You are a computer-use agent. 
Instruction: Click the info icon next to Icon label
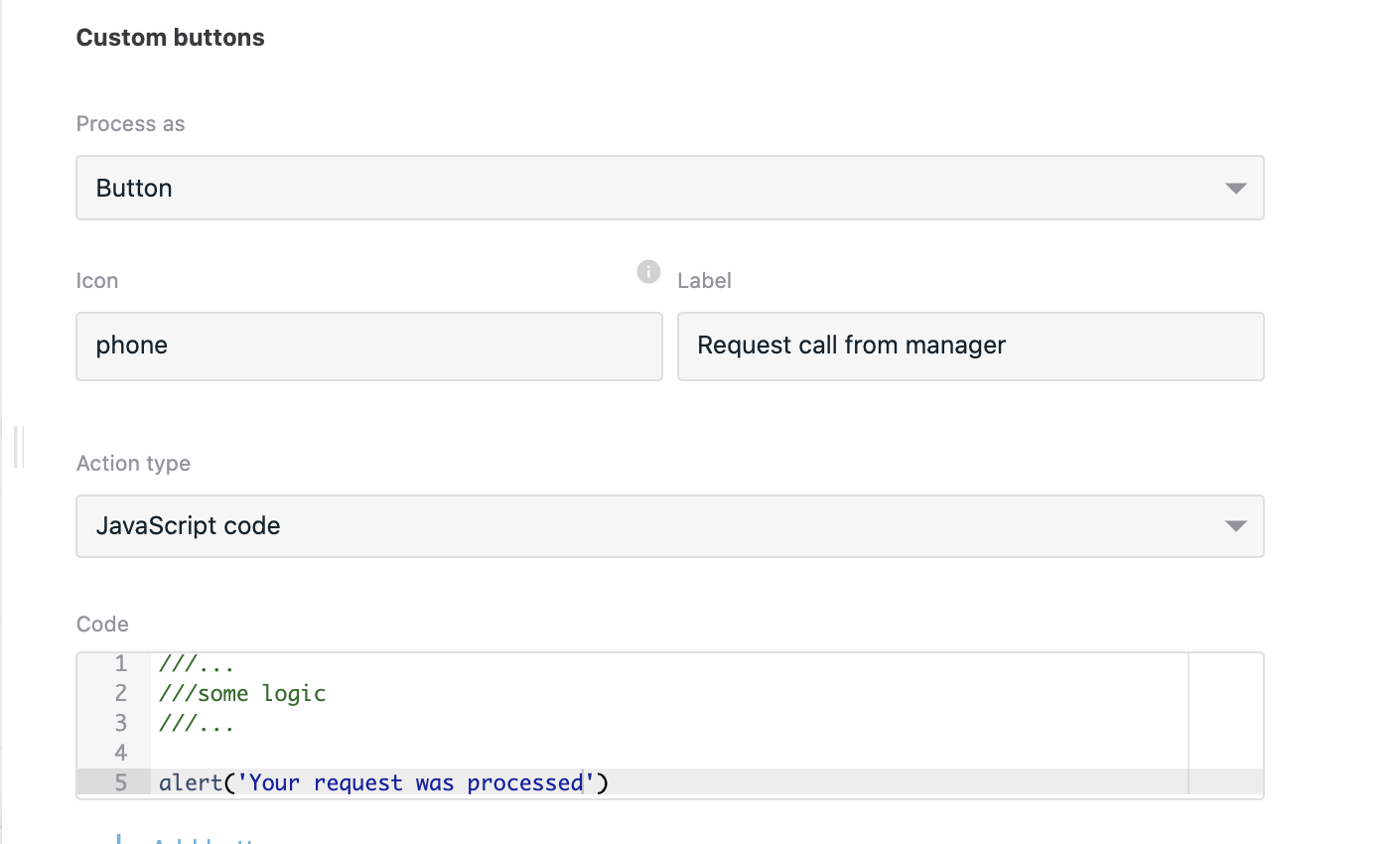(648, 271)
